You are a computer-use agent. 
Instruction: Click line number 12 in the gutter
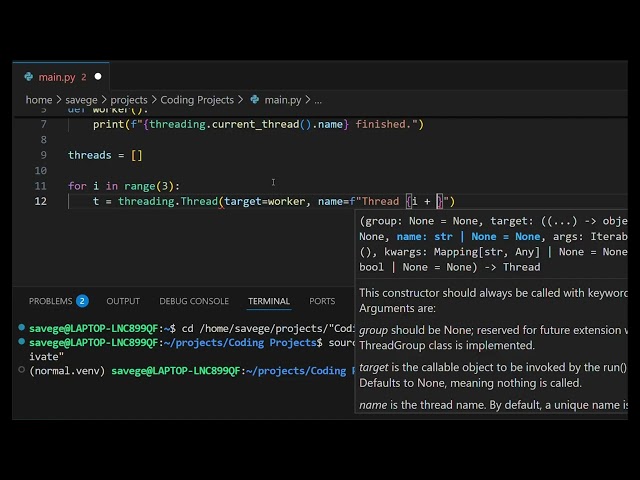40,201
